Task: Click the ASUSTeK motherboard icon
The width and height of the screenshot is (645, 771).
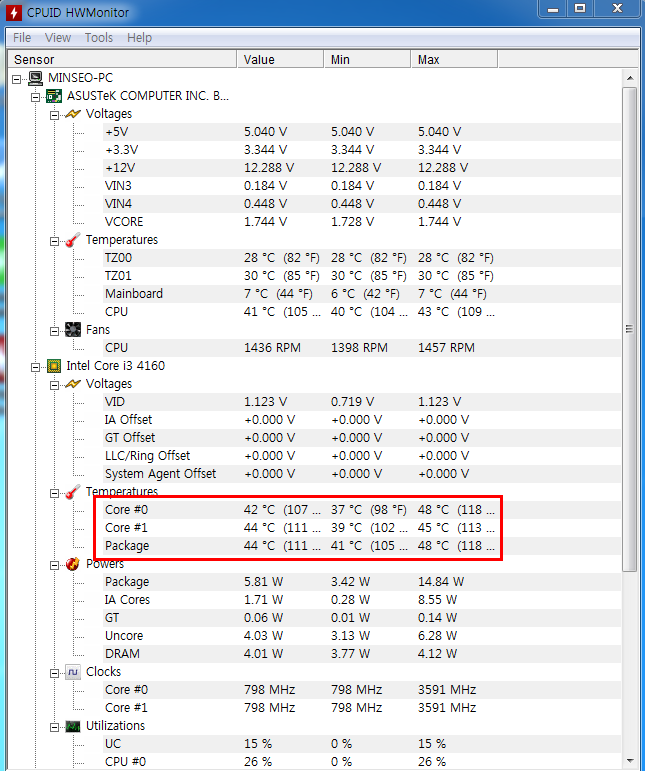Action: [x=54, y=96]
